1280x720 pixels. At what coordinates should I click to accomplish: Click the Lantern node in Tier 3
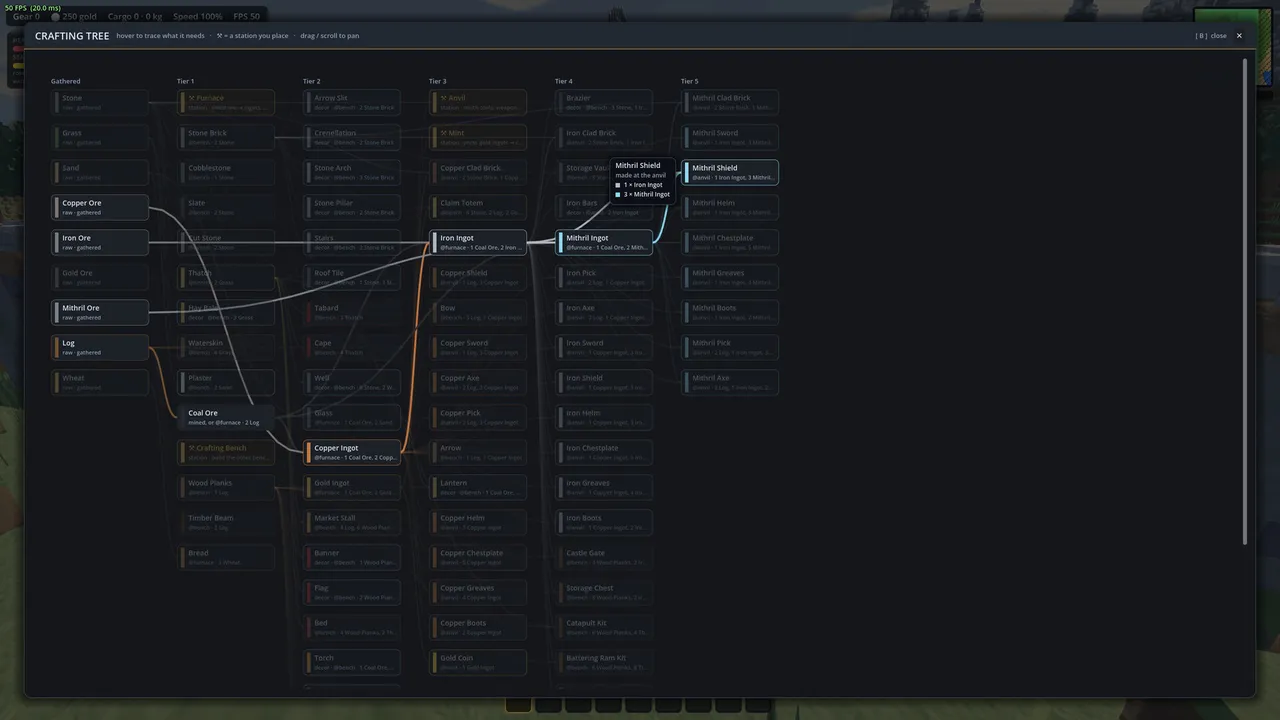tap(478, 487)
